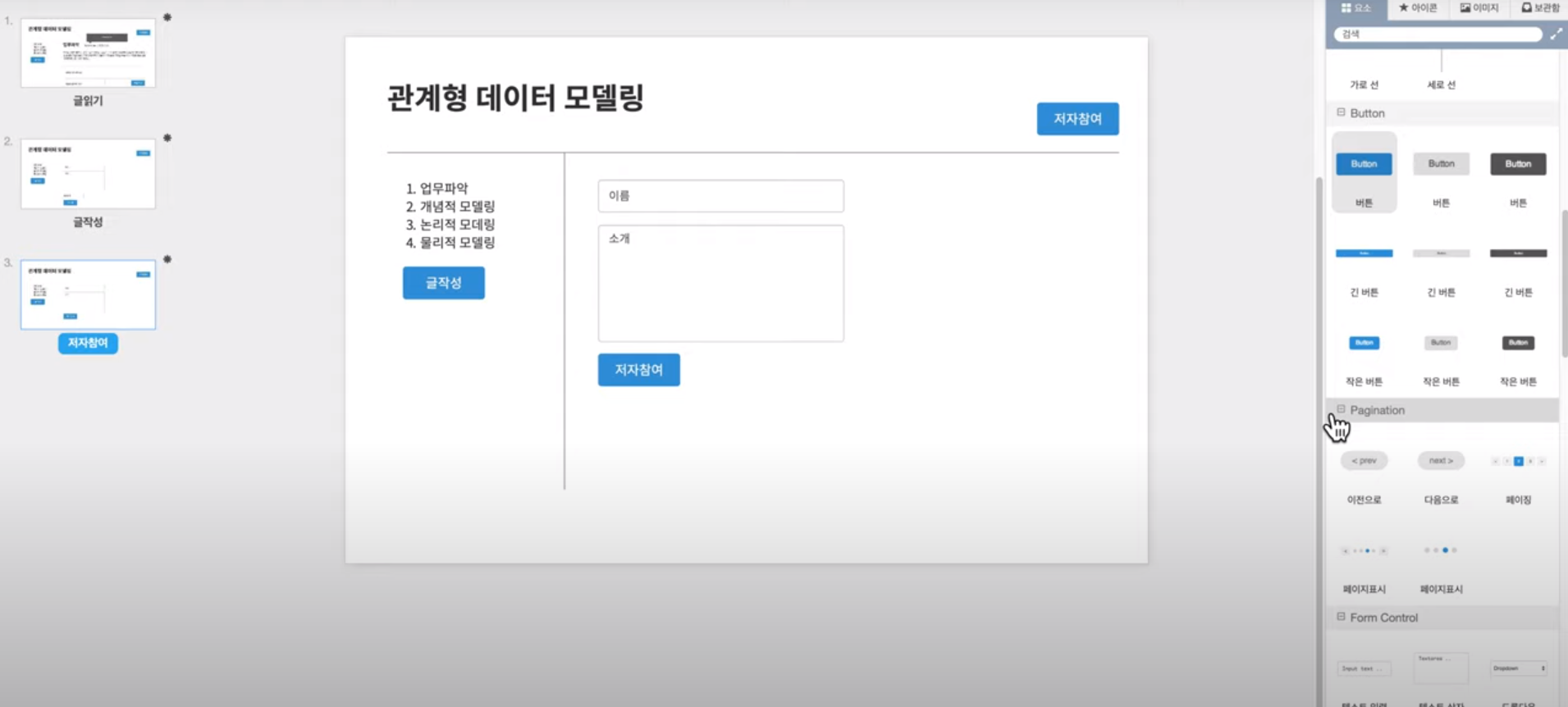Click the 글작성 button on the canvas
Screen dimensions: 1568x707
coord(443,283)
